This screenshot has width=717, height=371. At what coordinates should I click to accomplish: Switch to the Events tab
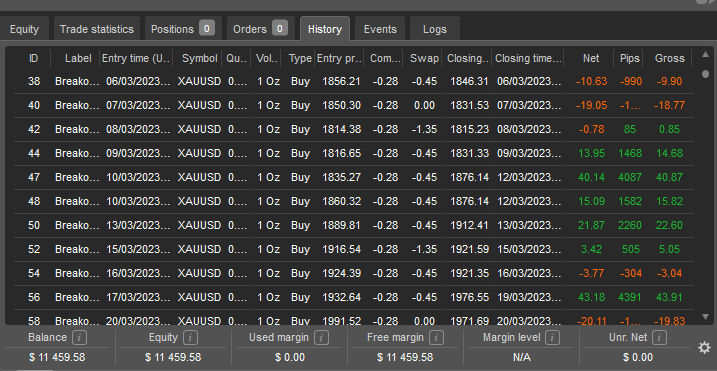tap(380, 29)
